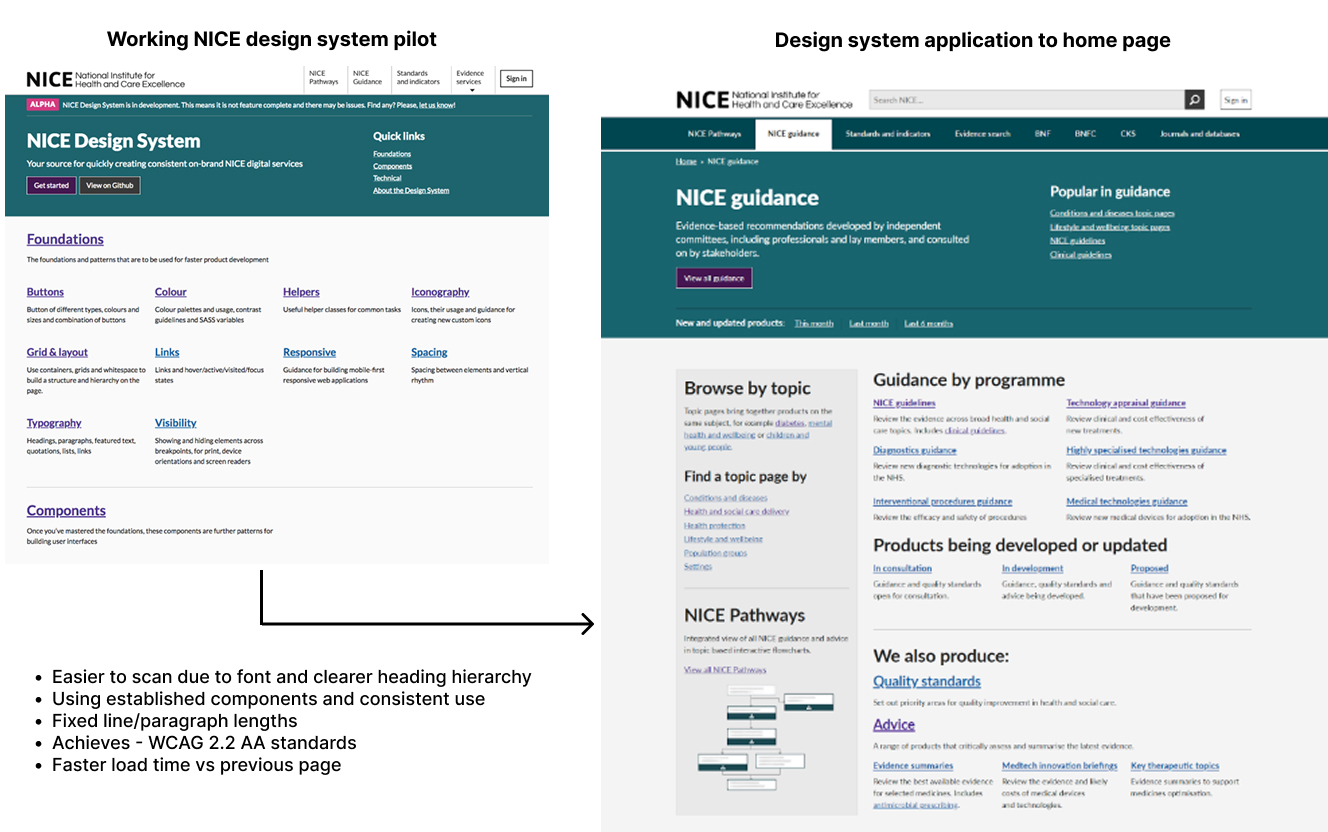Open the Typography link
Screen dimensions: 1328x832
pyautogui.click(x=54, y=423)
